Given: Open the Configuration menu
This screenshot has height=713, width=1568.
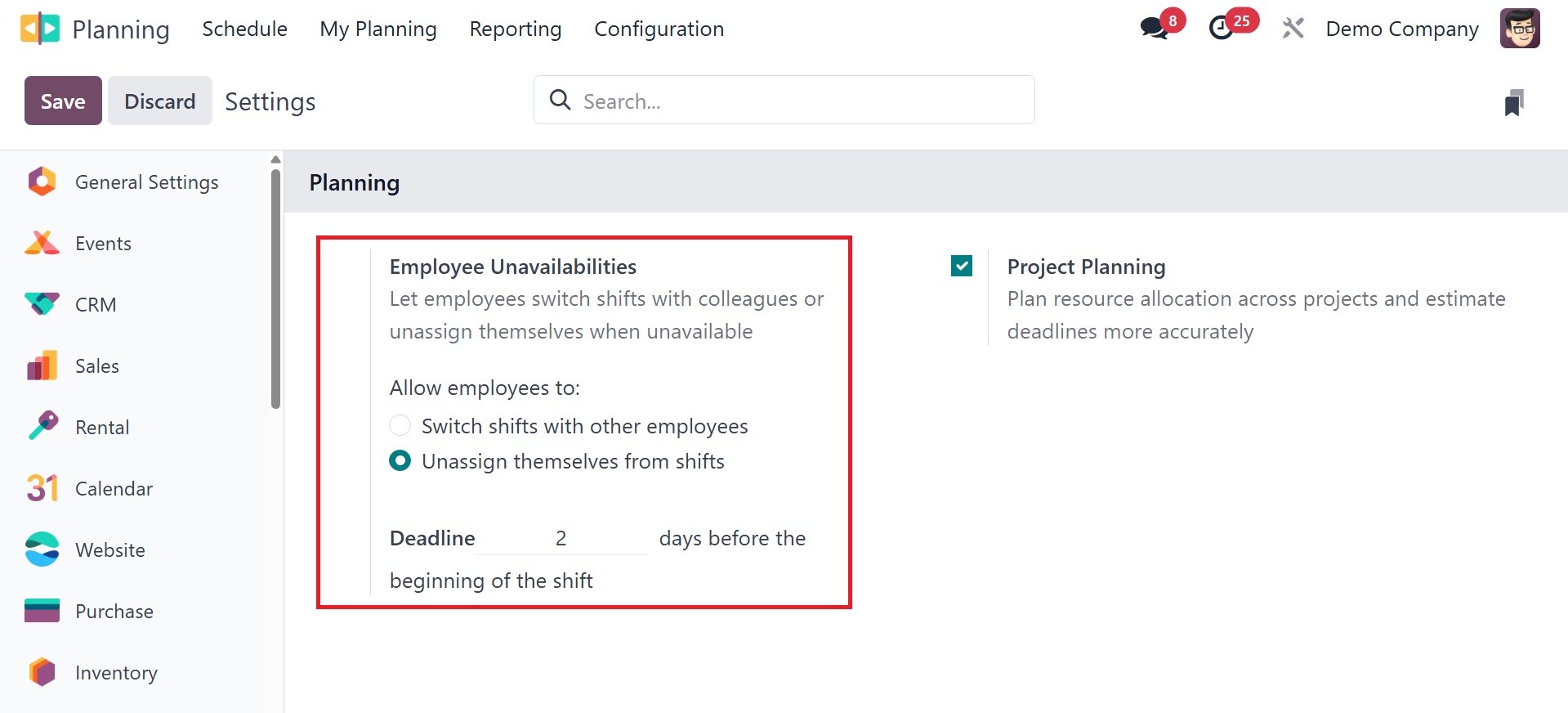Looking at the screenshot, I should (x=659, y=29).
